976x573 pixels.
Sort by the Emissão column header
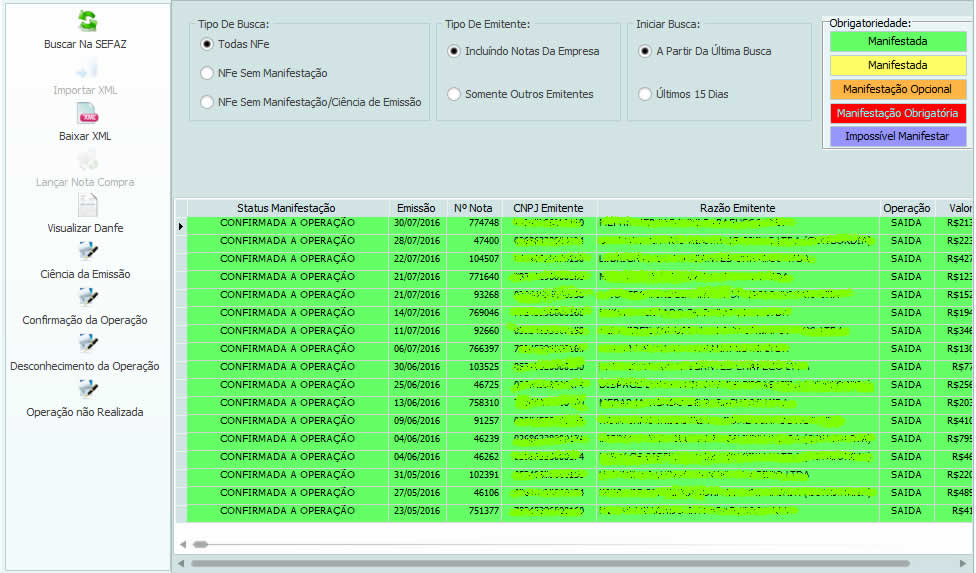coord(416,208)
